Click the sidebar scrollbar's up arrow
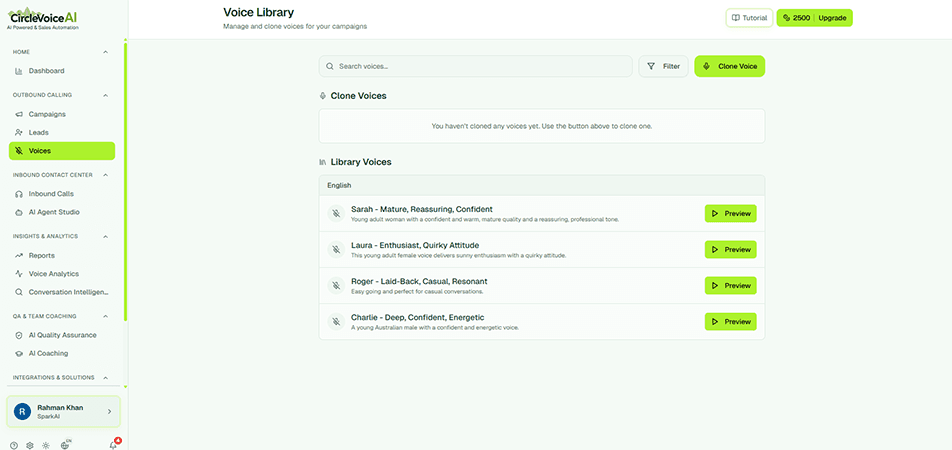 (125, 41)
